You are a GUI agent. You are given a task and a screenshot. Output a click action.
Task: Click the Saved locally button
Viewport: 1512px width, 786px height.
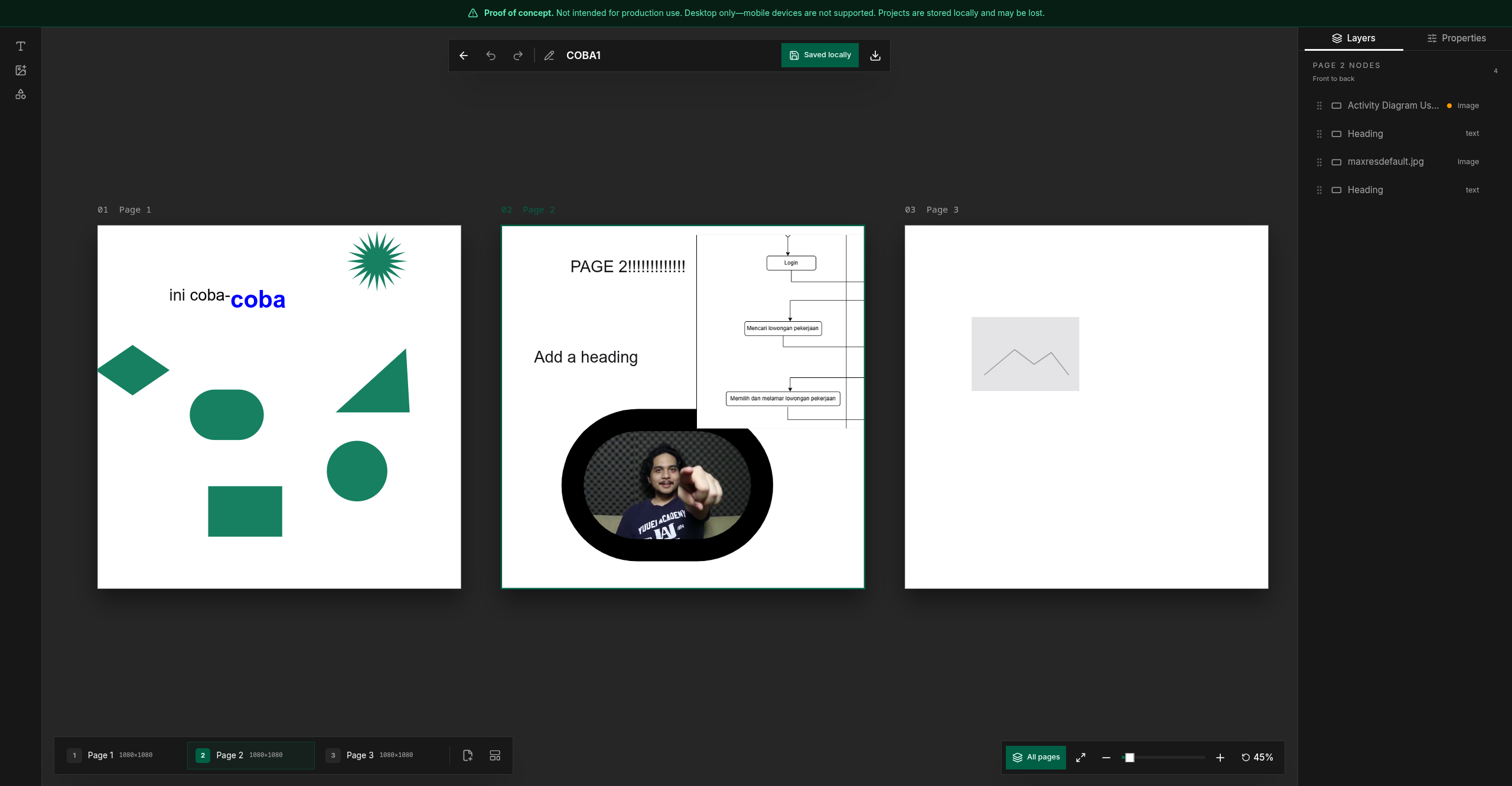tap(820, 56)
